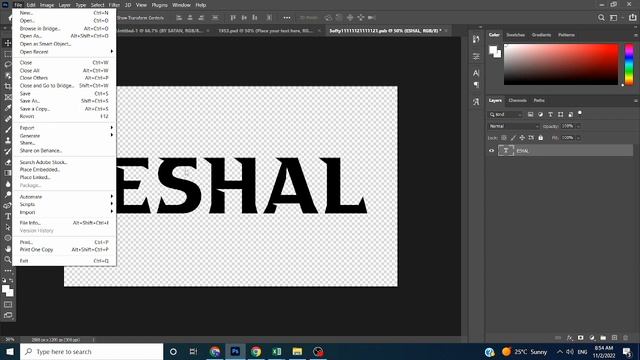Open the layer Kind filter dropdown
This screenshot has height=360, width=640.
505,115
